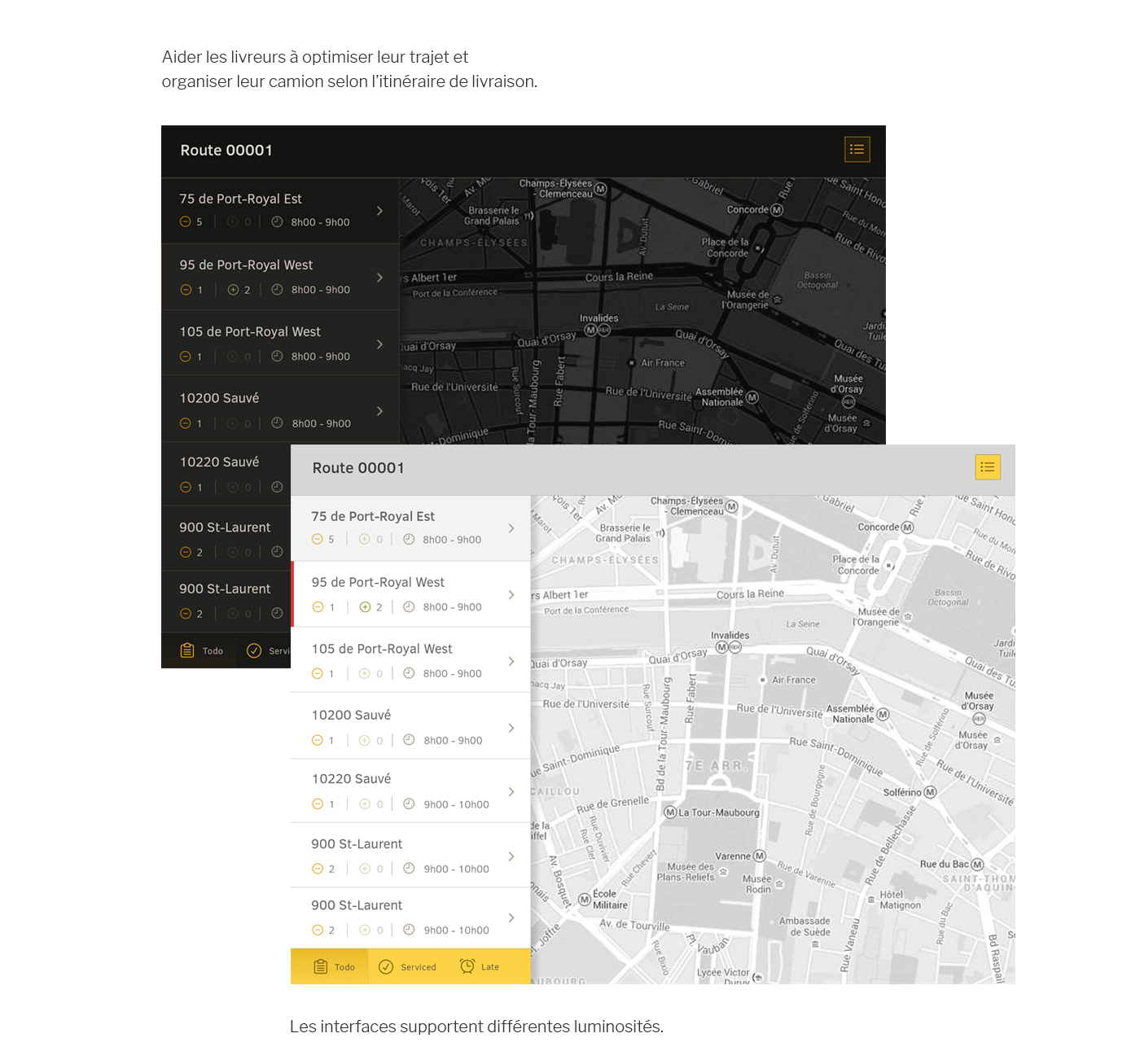Select the '10200 Sauvé' title in light window
The width and height of the screenshot is (1140, 1064).
point(351,715)
